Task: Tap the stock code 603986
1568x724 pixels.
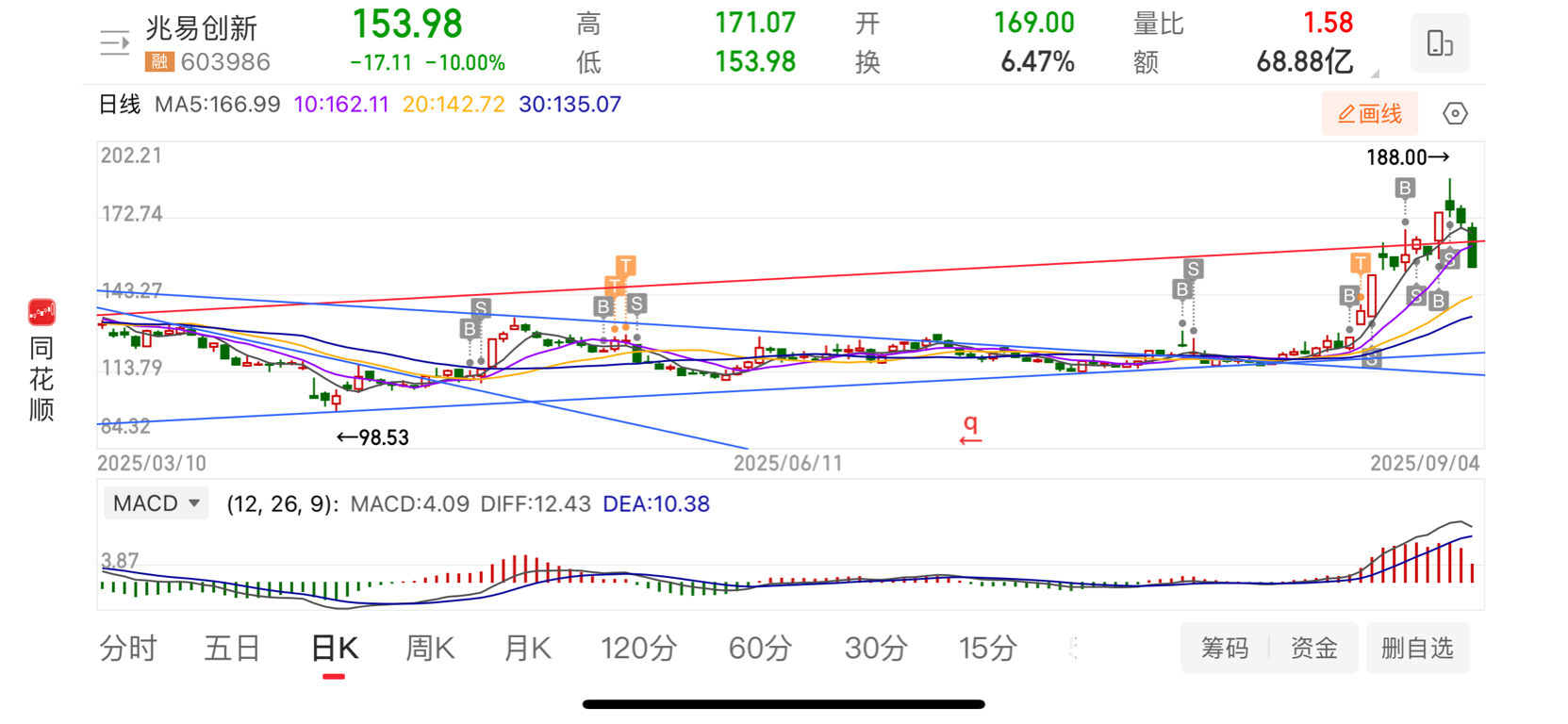Action: tap(225, 62)
